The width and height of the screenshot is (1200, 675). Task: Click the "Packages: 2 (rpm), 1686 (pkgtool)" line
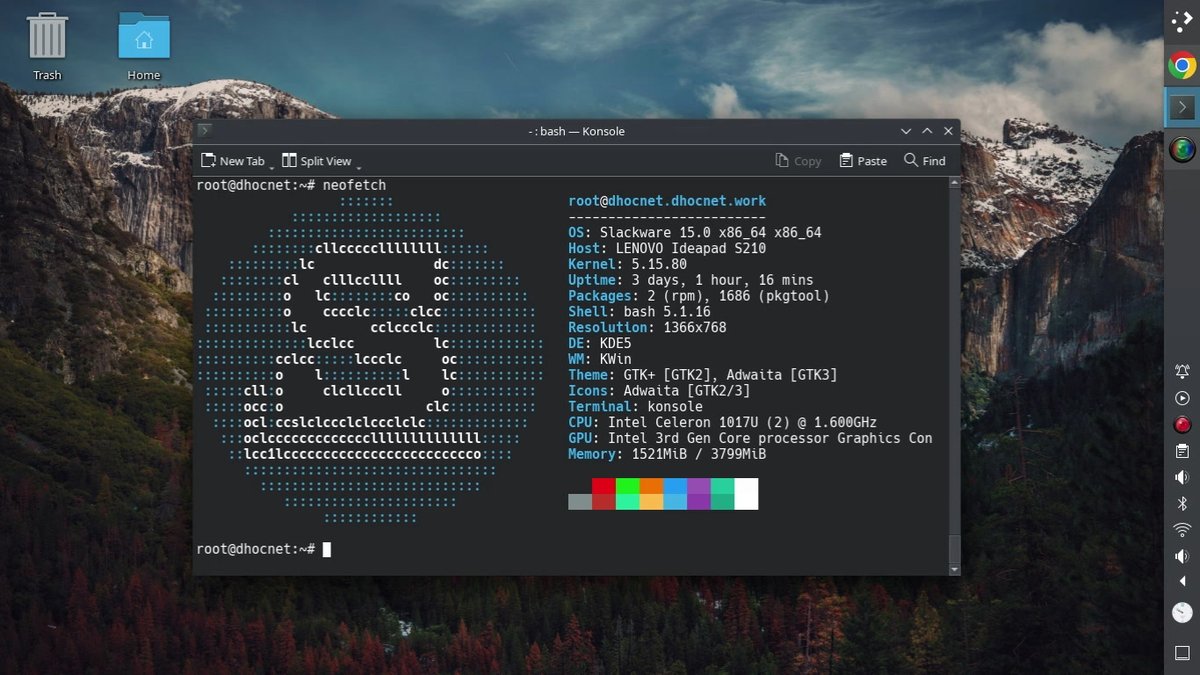[x=699, y=296]
